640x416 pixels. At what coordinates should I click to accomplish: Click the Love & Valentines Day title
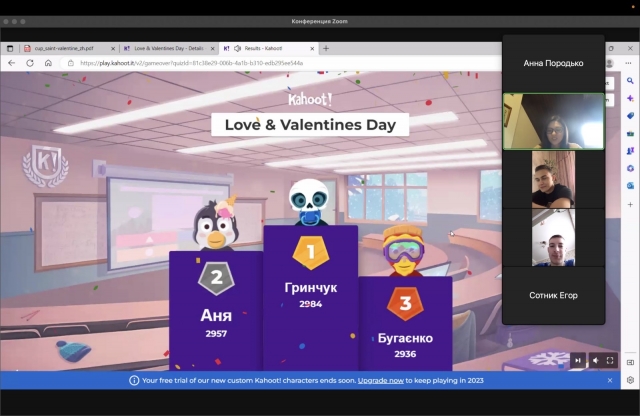click(x=310, y=125)
